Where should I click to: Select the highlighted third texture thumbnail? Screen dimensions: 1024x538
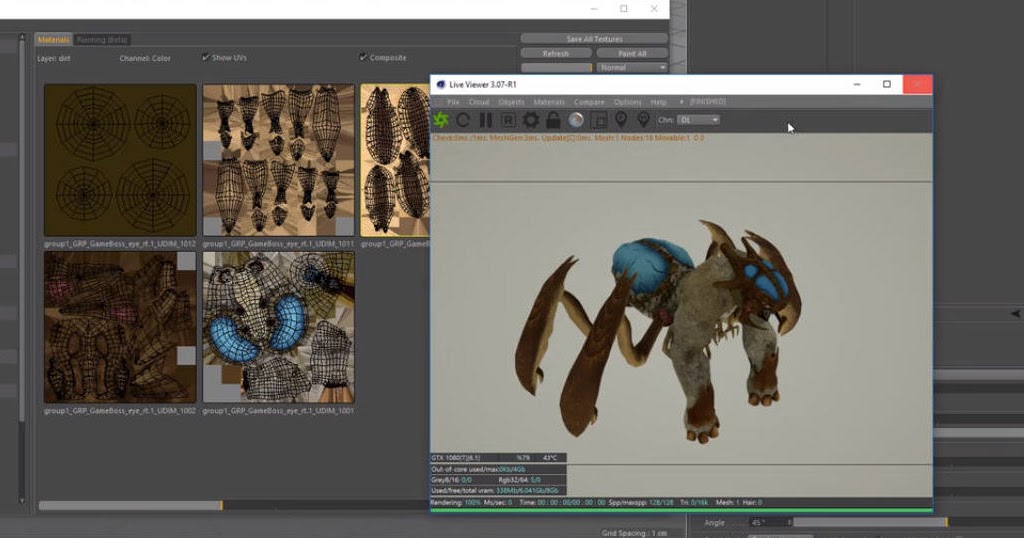pyautogui.click(x=396, y=160)
